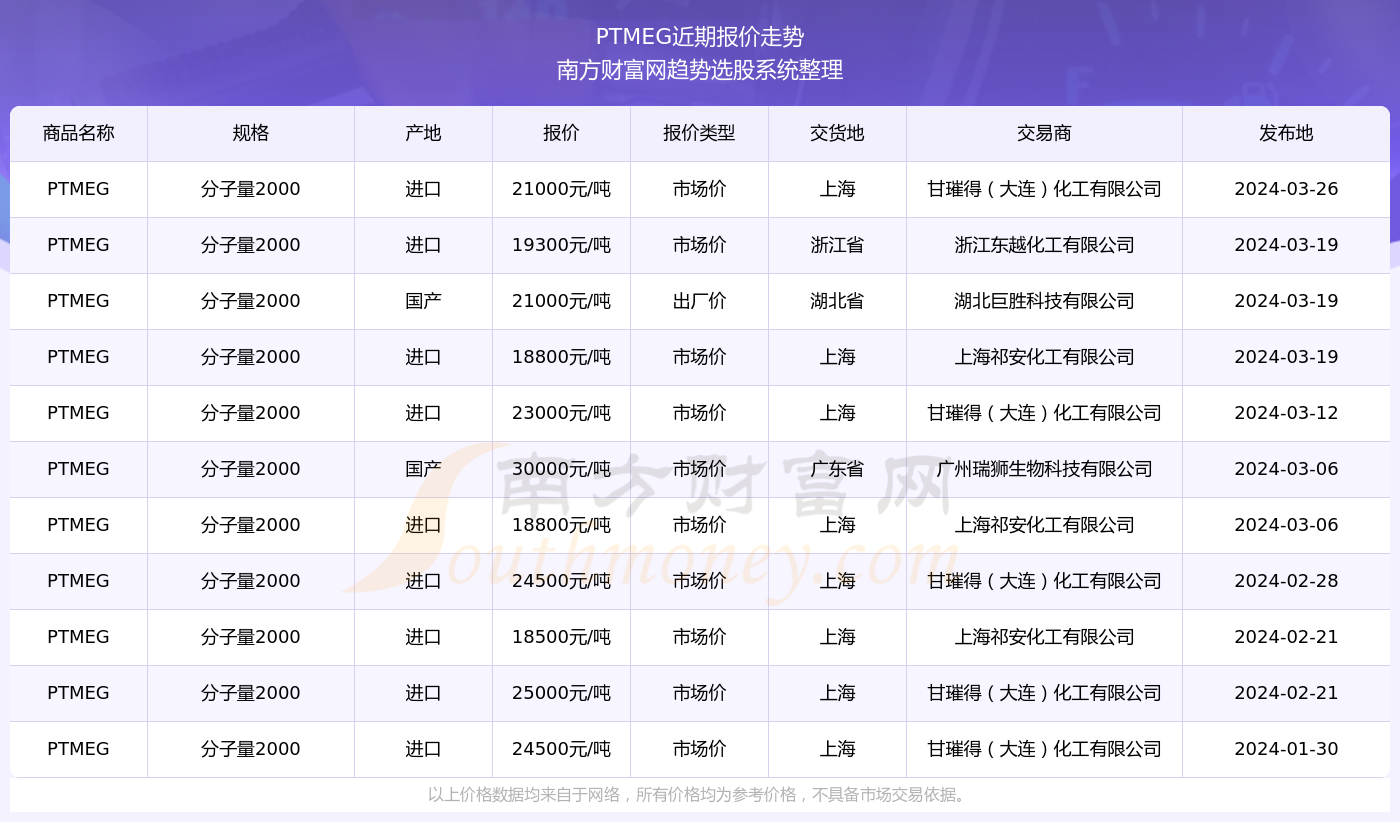The image size is (1400, 822).
Task: Click the subtitle '南方财富网趋势选股系统整理'
Action: click(x=700, y=70)
